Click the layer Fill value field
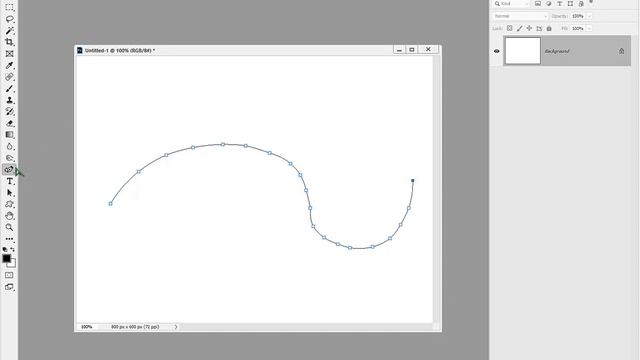The width and height of the screenshot is (640, 360). (x=578, y=29)
